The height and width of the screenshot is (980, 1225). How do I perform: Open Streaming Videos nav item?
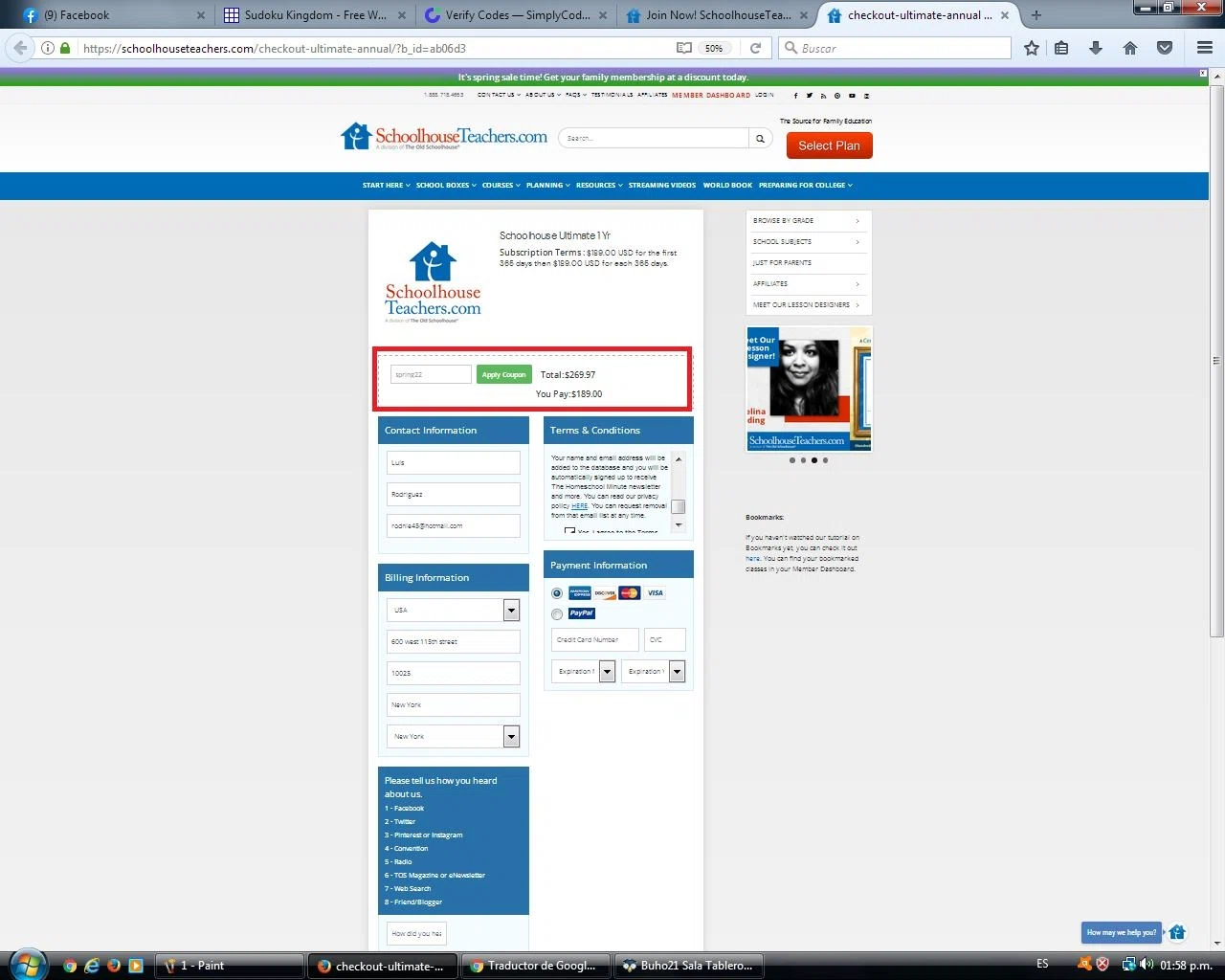pos(662,186)
